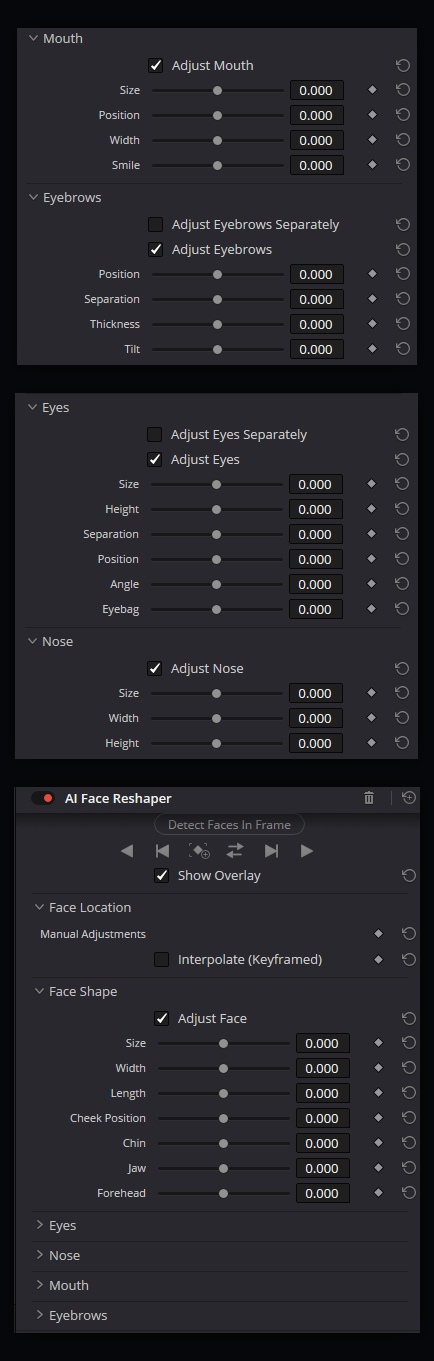Track forward play arrow
The height and width of the screenshot is (1361, 434).
click(307, 851)
